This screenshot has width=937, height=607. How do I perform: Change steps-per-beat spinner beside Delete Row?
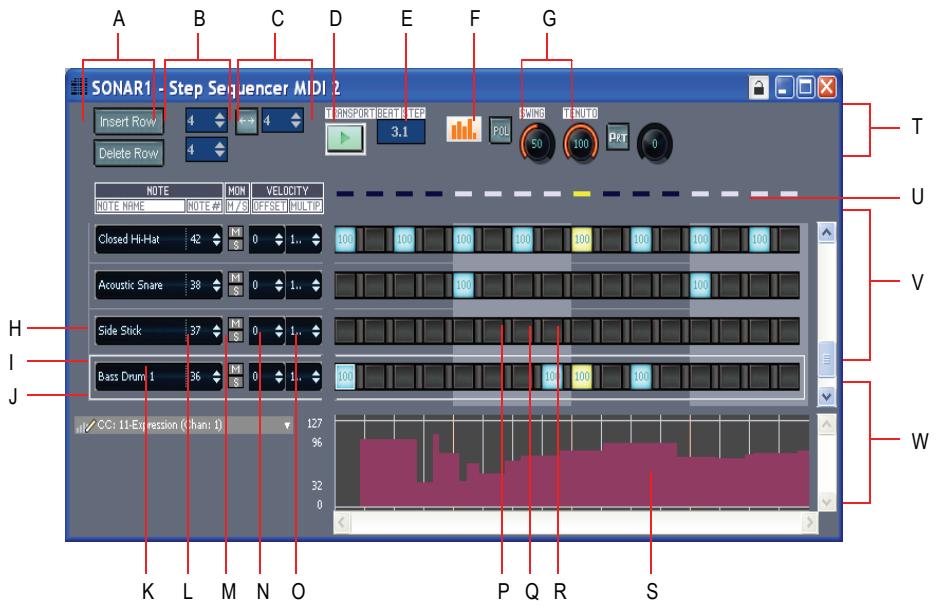click(206, 149)
